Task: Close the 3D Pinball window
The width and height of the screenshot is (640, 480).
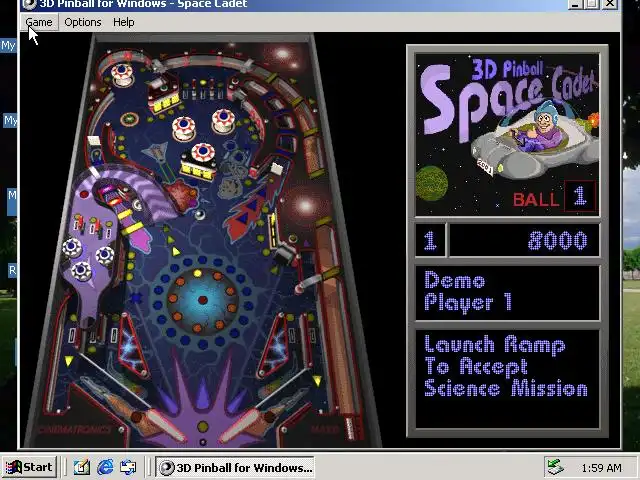Action: [609, 4]
